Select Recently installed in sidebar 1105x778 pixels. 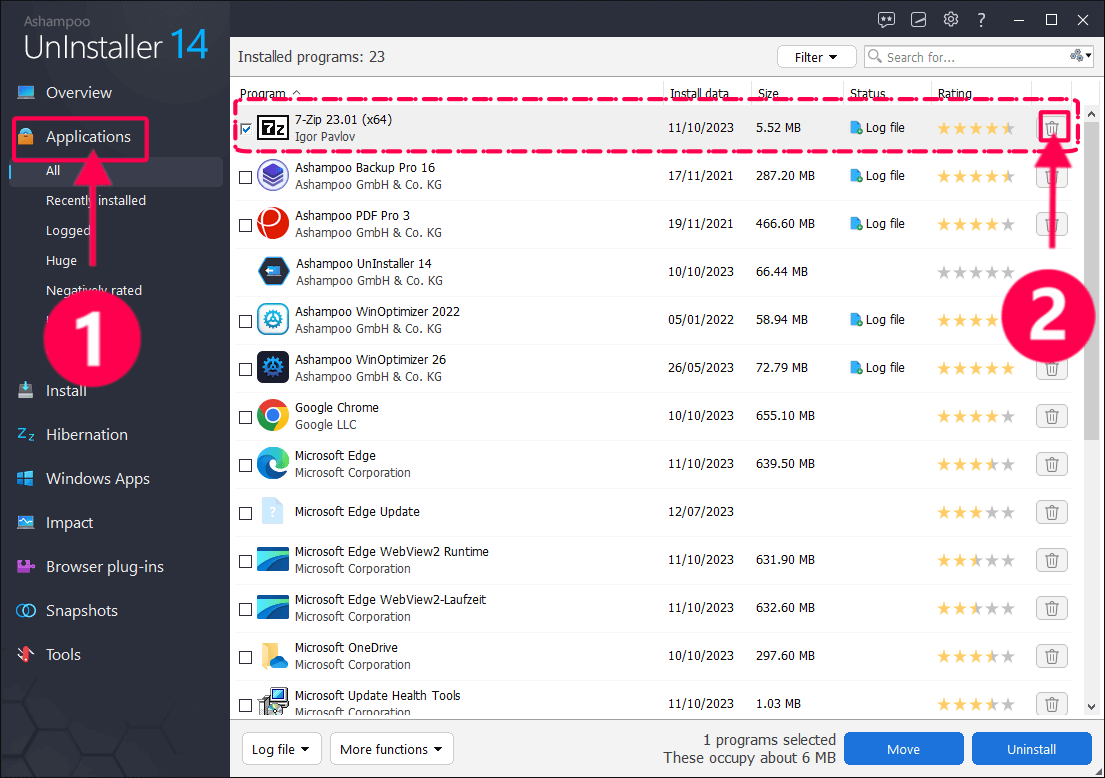(x=96, y=201)
